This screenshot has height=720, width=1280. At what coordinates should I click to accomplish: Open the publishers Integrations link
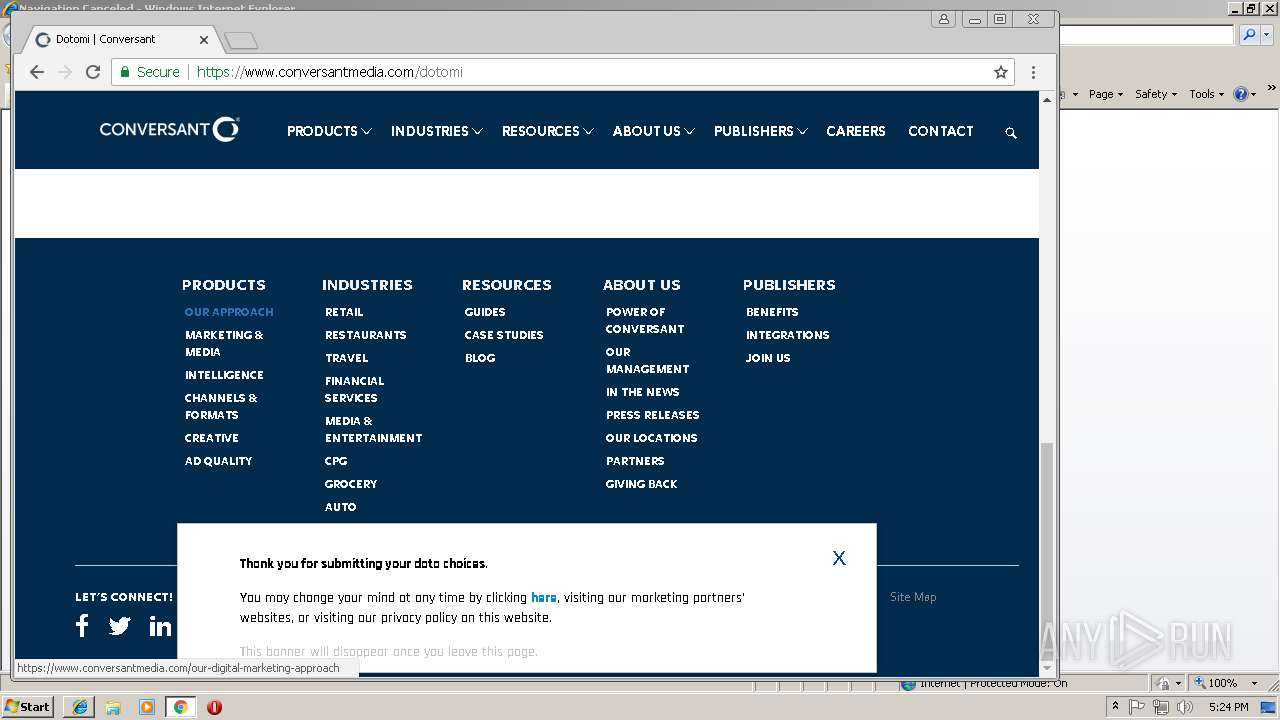coord(787,335)
